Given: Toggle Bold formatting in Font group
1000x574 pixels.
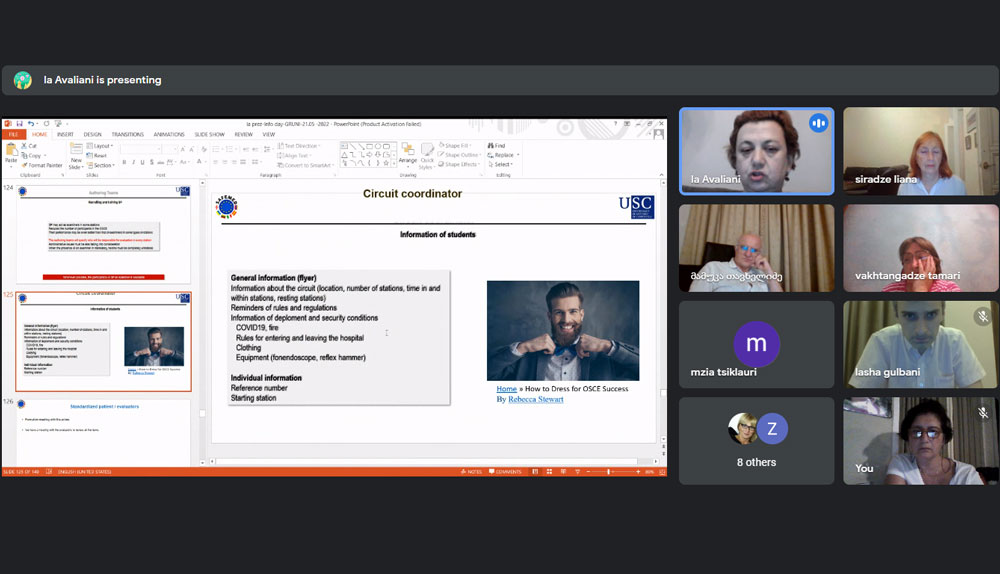Looking at the screenshot, I should (125, 162).
